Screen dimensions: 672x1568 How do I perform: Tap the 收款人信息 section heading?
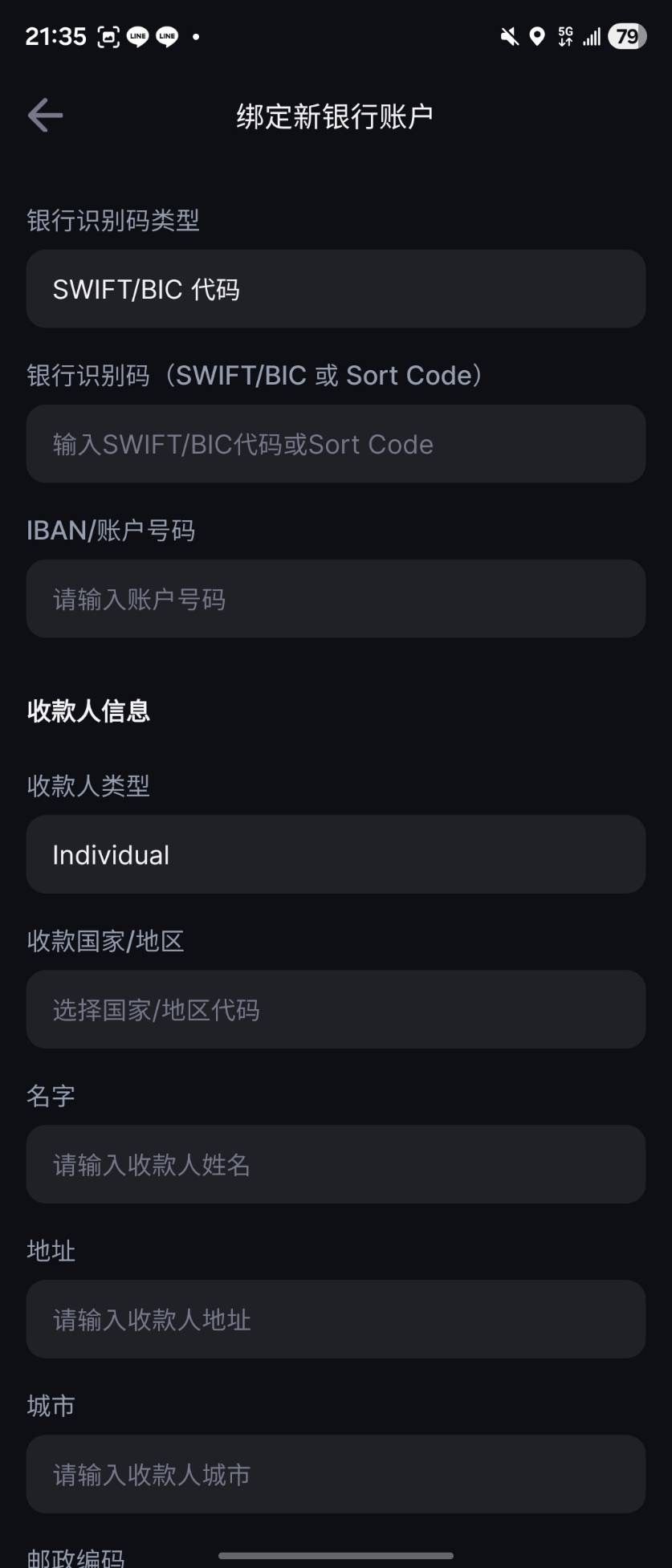[x=88, y=711]
